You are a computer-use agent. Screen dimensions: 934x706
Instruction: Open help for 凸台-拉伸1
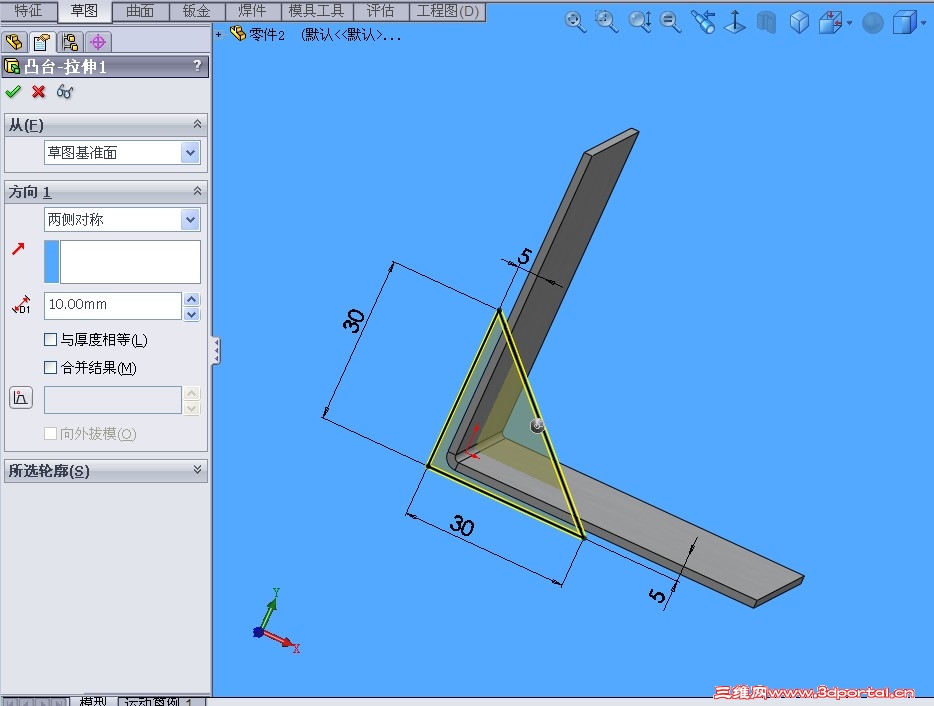[x=197, y=66]
